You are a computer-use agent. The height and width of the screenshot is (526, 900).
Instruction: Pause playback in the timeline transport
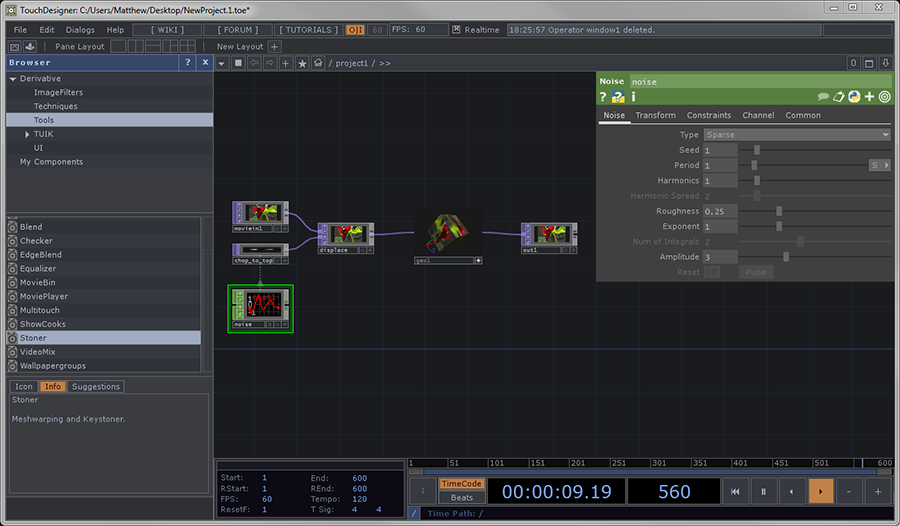[763, 491]
